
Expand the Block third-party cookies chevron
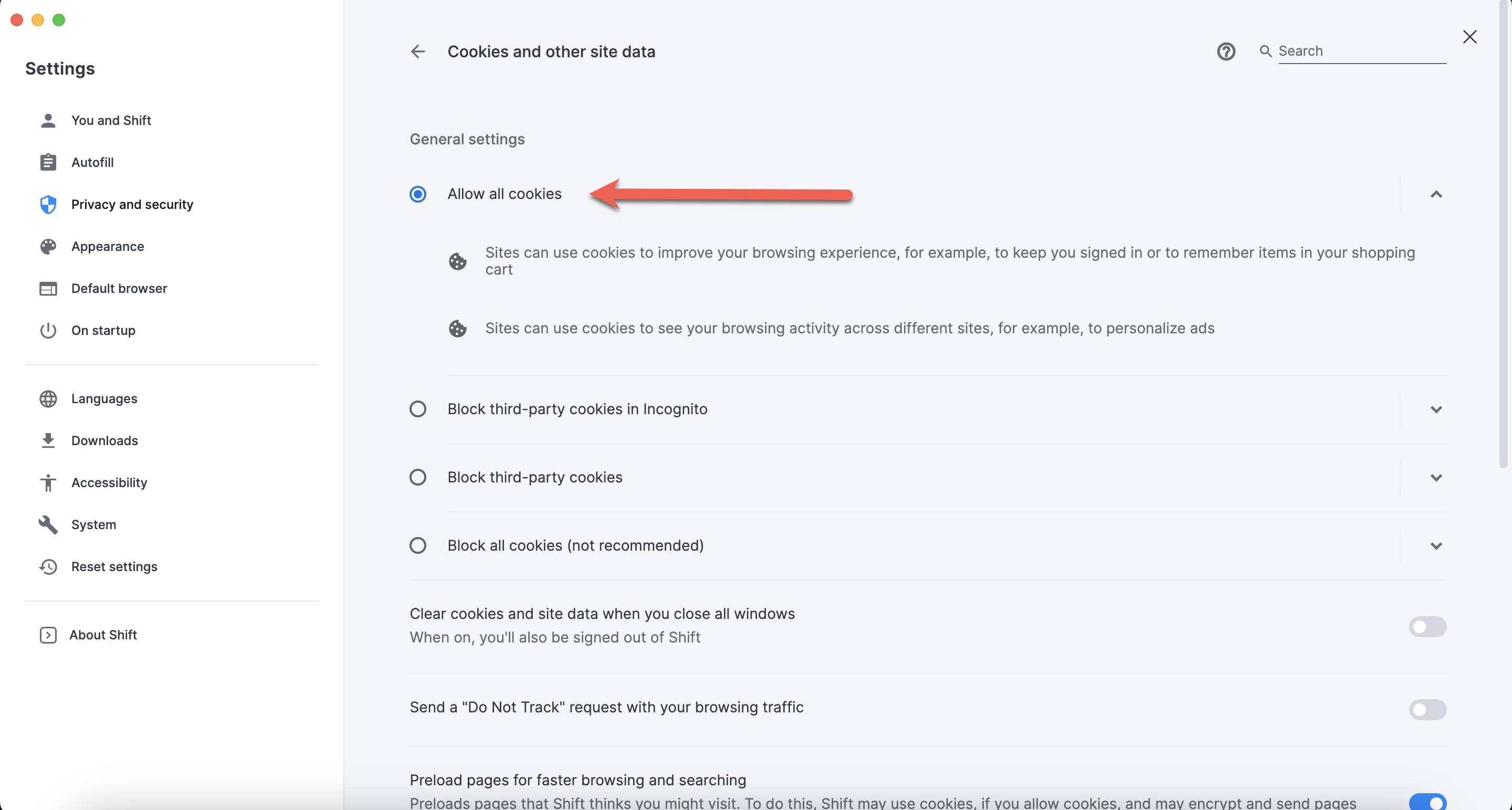[x=1436, y=477]
